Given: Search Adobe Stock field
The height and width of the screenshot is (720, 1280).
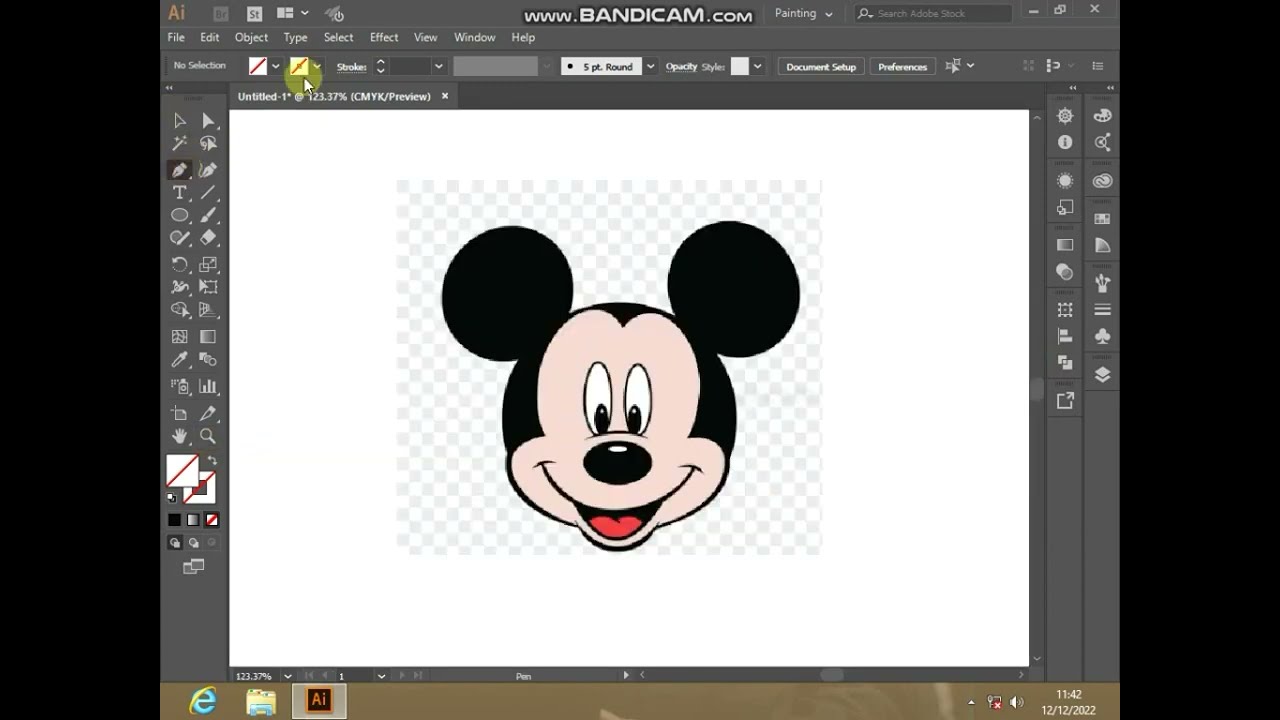Looking at the screenshot, I should [x=933, y=14].
